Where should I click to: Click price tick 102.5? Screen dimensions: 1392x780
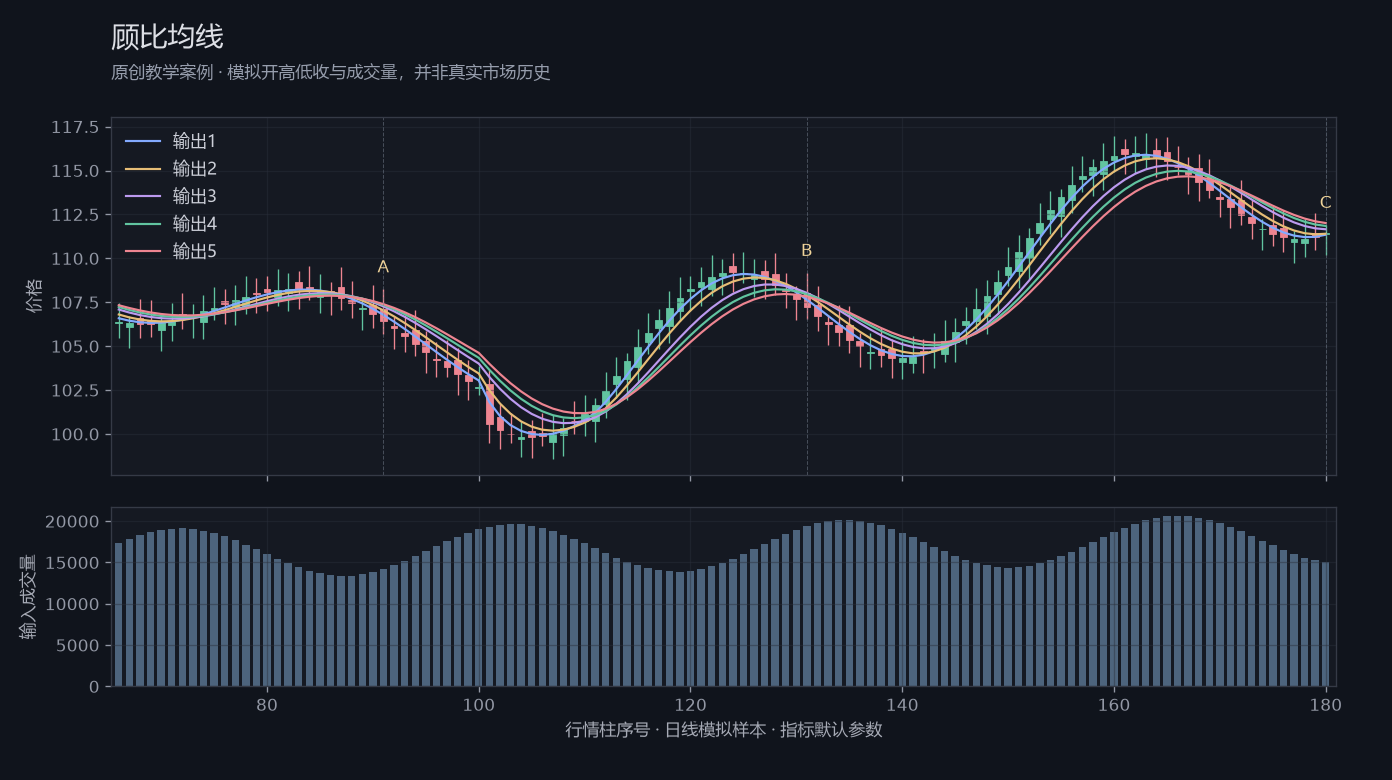point(75,391)
